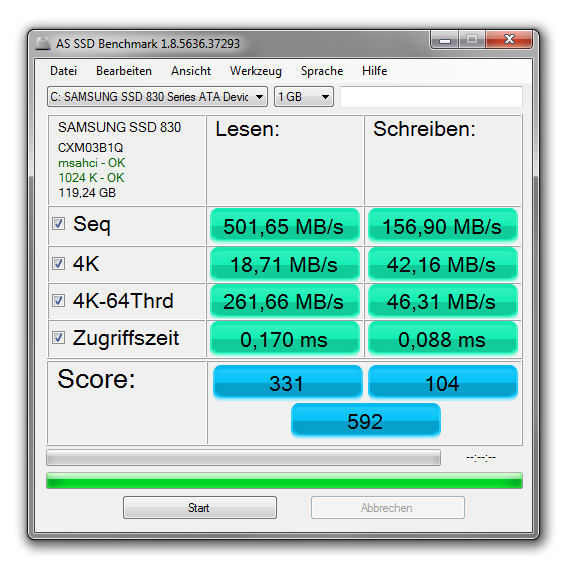Click the --:--:-- remaining time indicator

point(481,458)
